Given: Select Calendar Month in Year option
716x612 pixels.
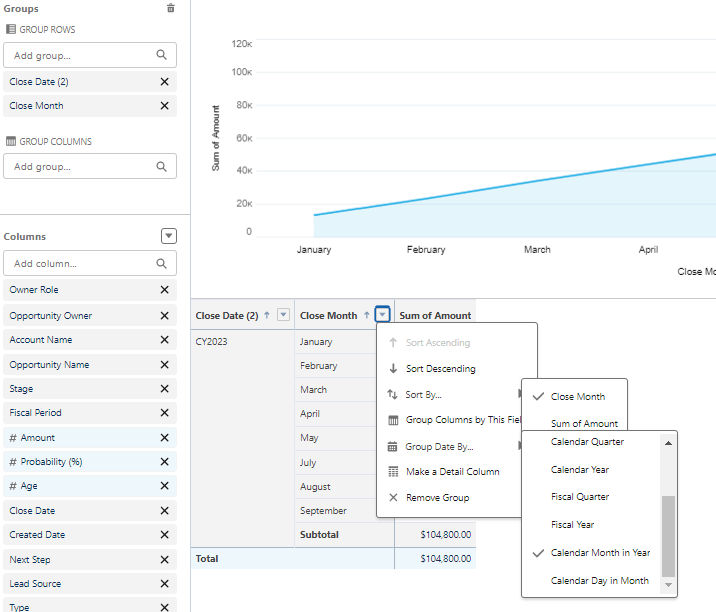Looking at the screenshot, I should pyautogui.click(x=600, y=553).
